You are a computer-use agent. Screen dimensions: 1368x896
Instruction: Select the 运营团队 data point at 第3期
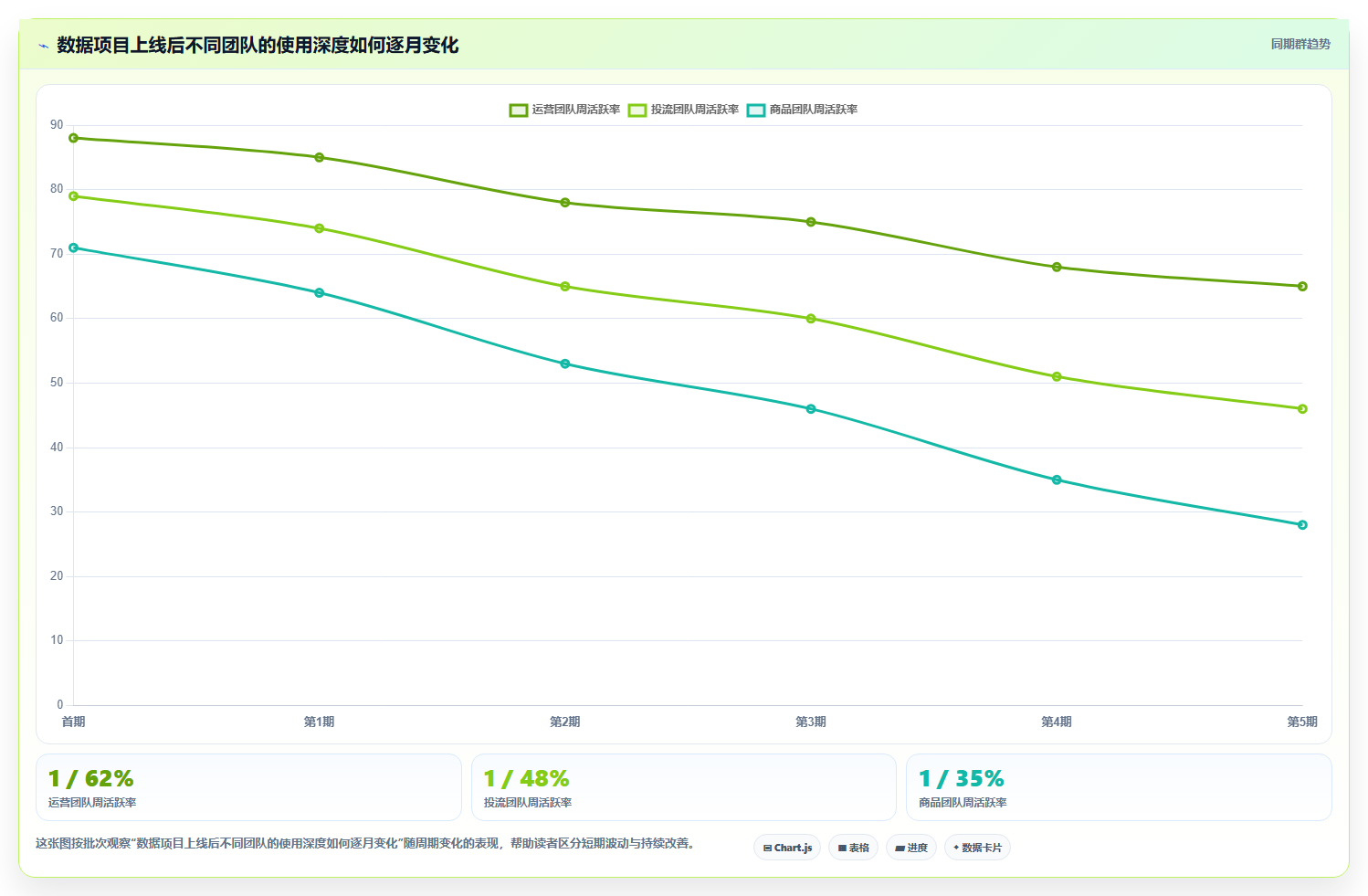[x=811, y=222]
